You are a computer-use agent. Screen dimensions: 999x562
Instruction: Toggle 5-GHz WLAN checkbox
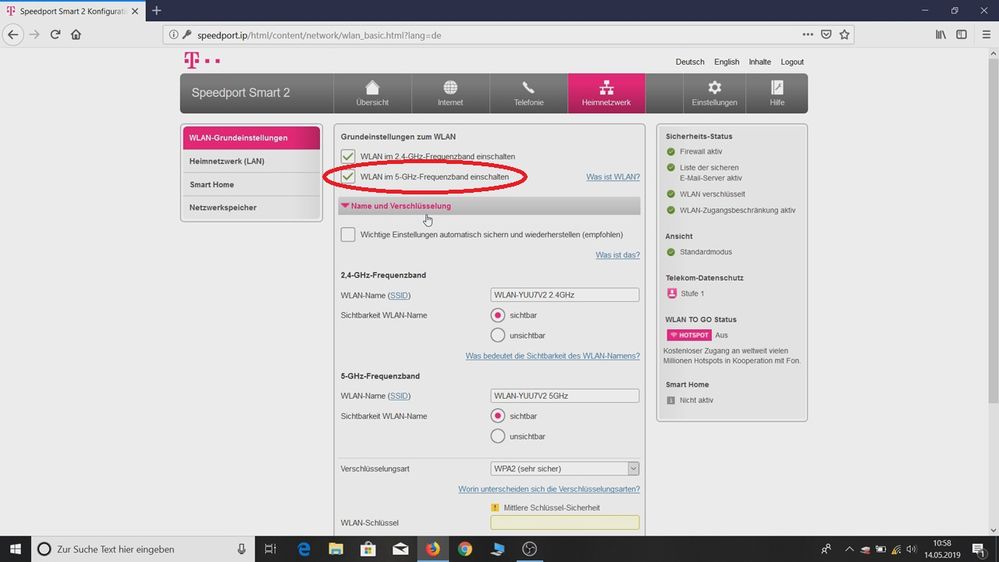pyautogui.click(x=348, y=177)
